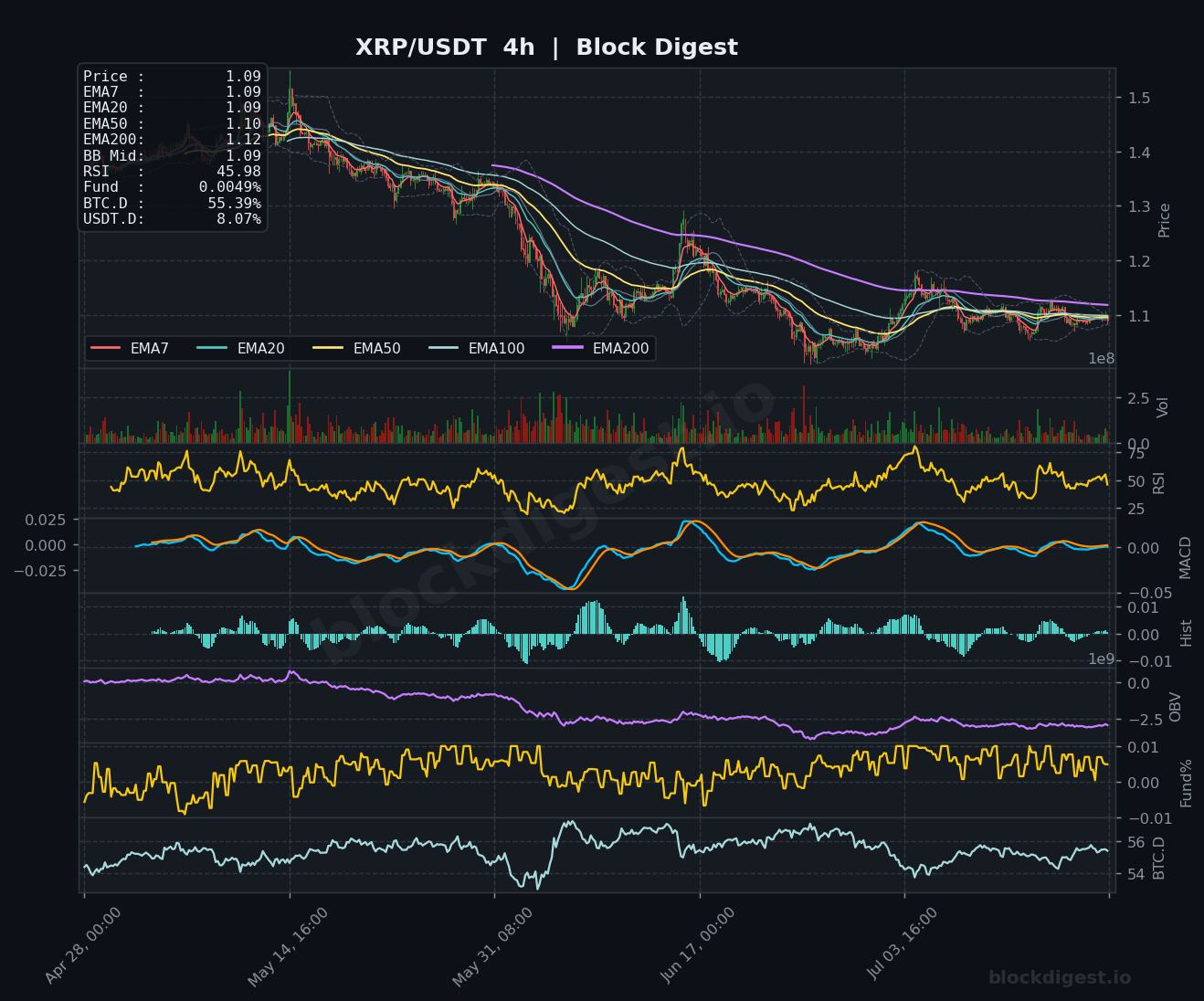Click the Price axis label

point(1164,220)
